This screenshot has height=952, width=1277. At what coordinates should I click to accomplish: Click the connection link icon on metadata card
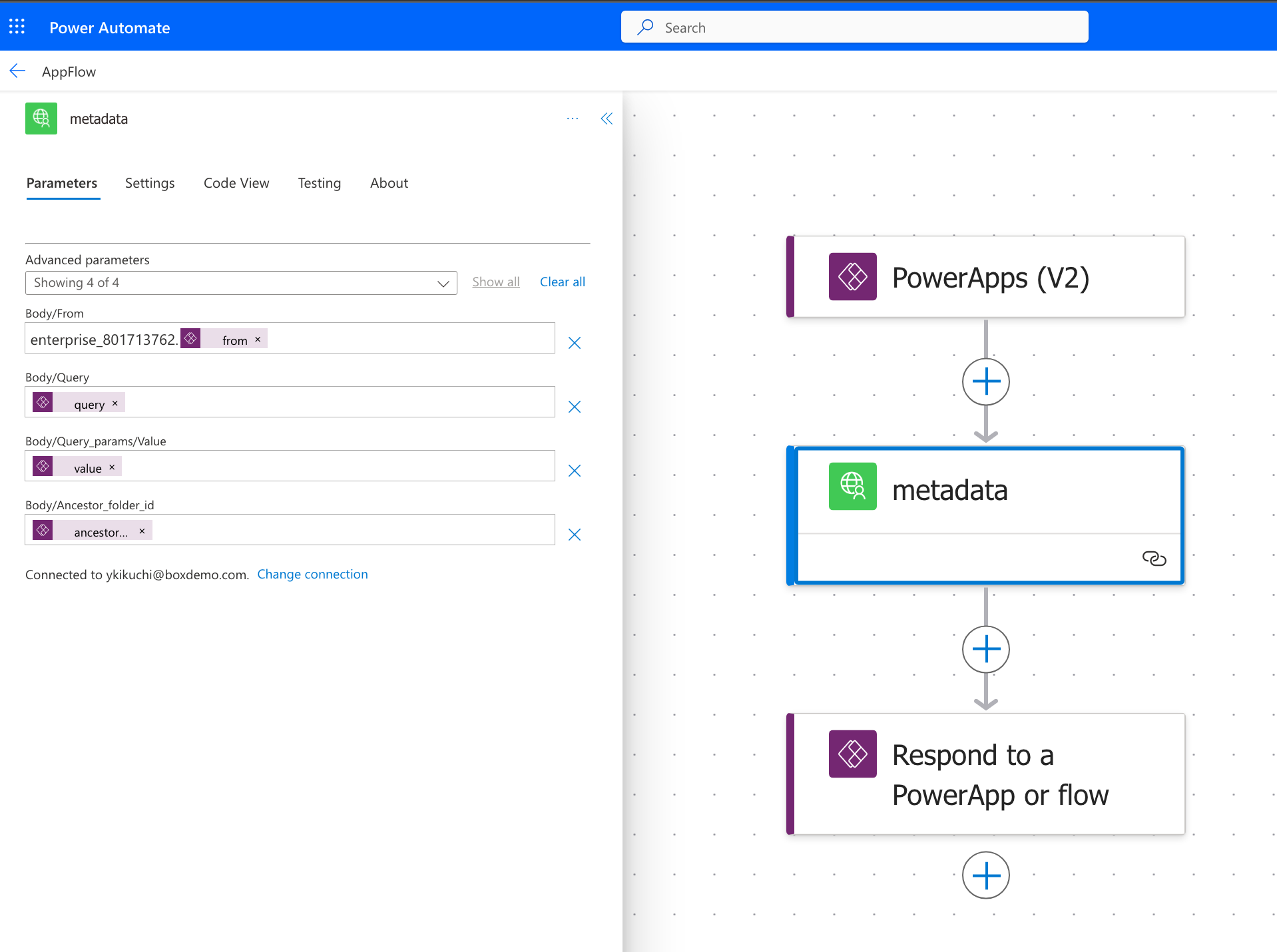(x=1154, y=558)
